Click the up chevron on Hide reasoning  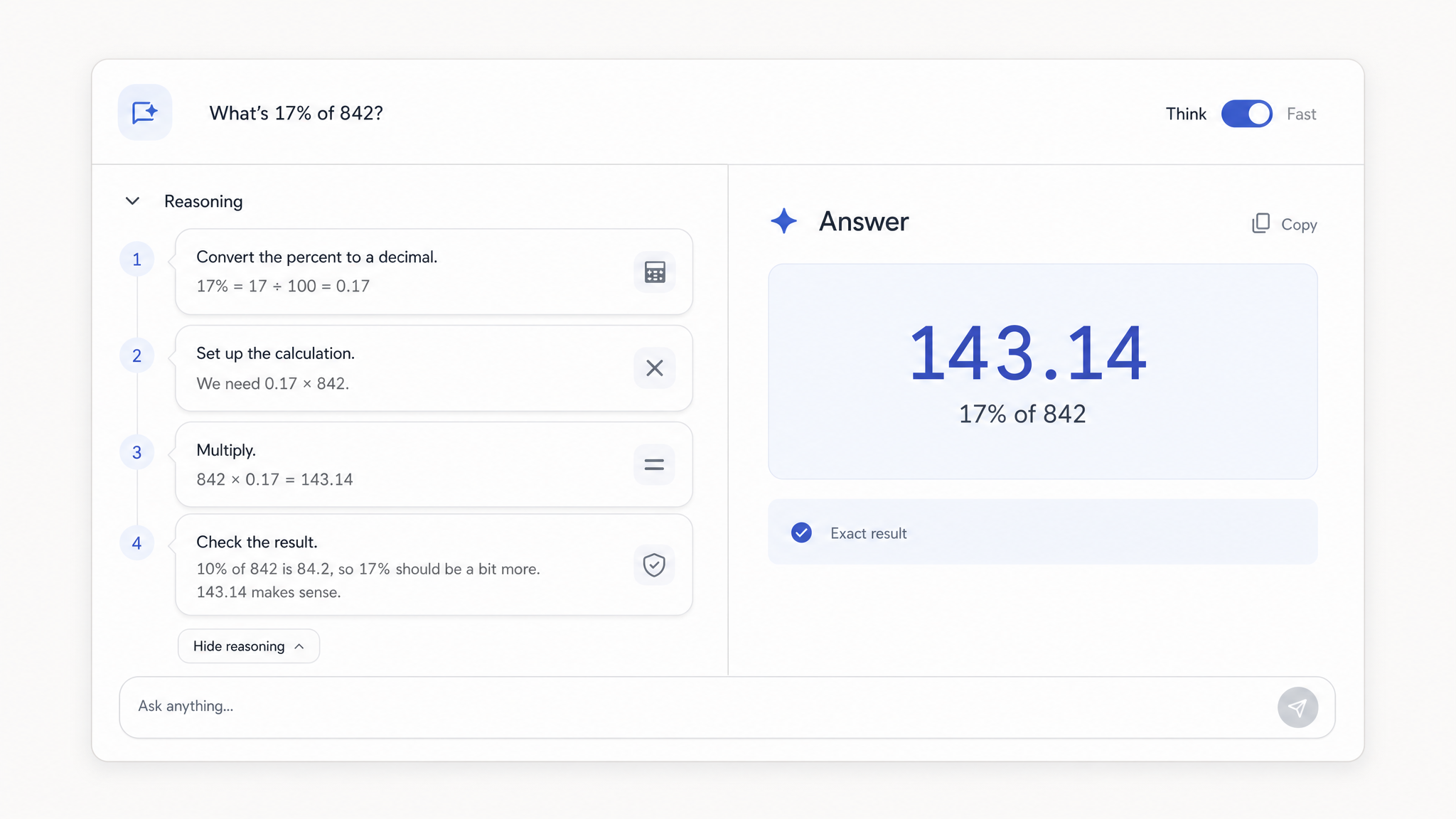[299, 646]
